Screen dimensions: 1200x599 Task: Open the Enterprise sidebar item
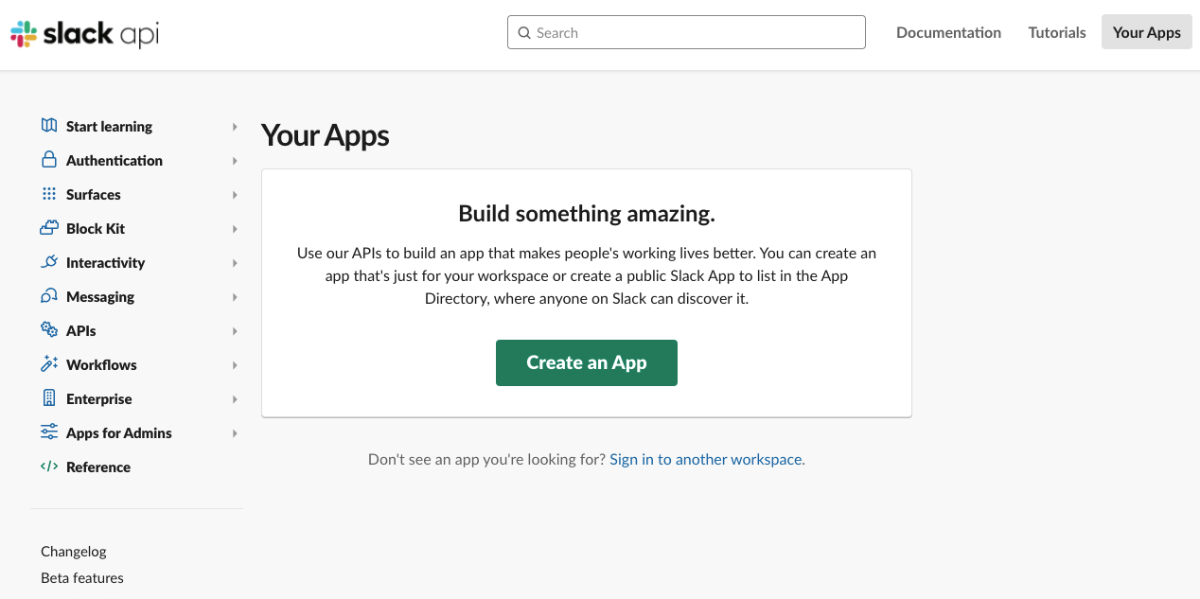99,399
